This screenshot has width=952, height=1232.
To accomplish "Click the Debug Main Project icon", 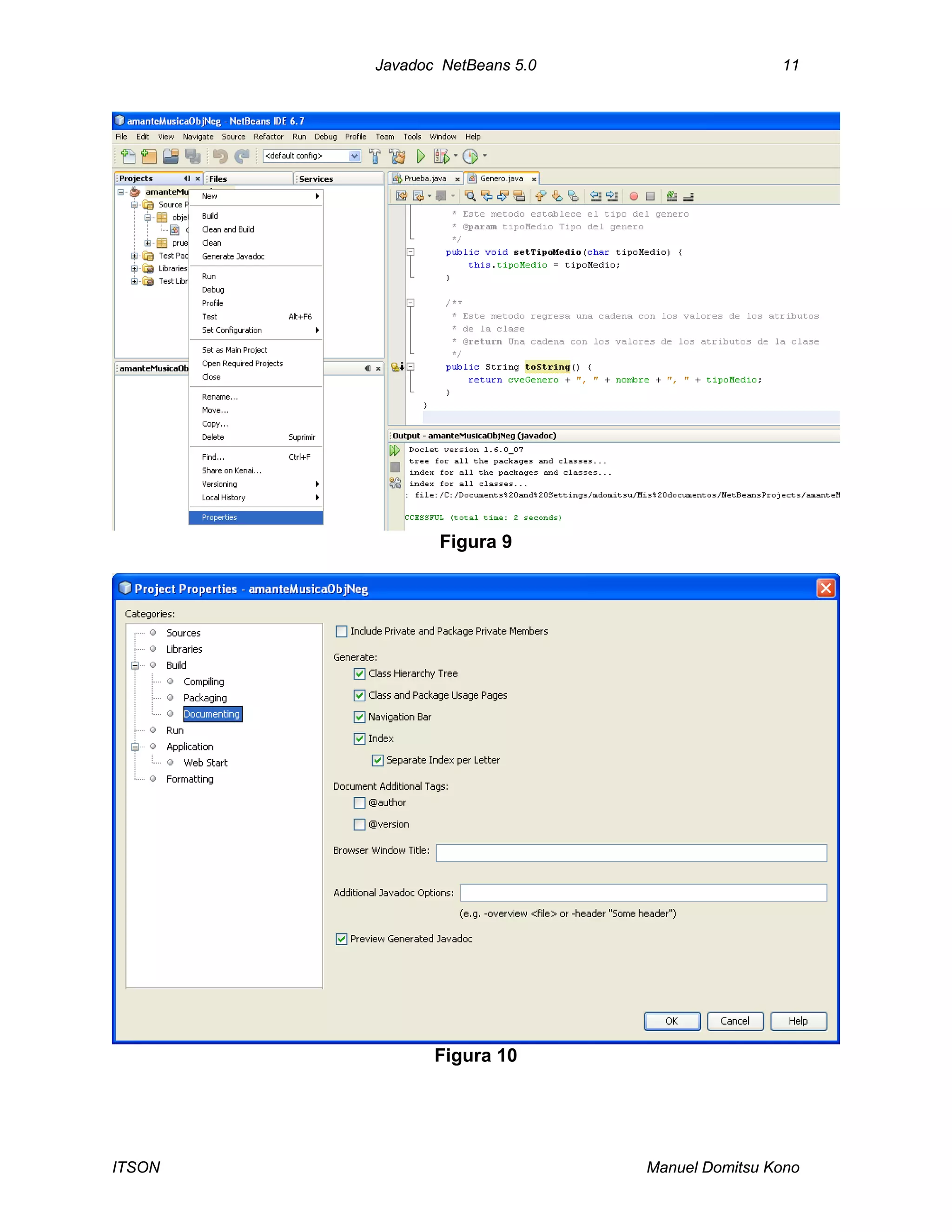I will [x=441, y=156].
